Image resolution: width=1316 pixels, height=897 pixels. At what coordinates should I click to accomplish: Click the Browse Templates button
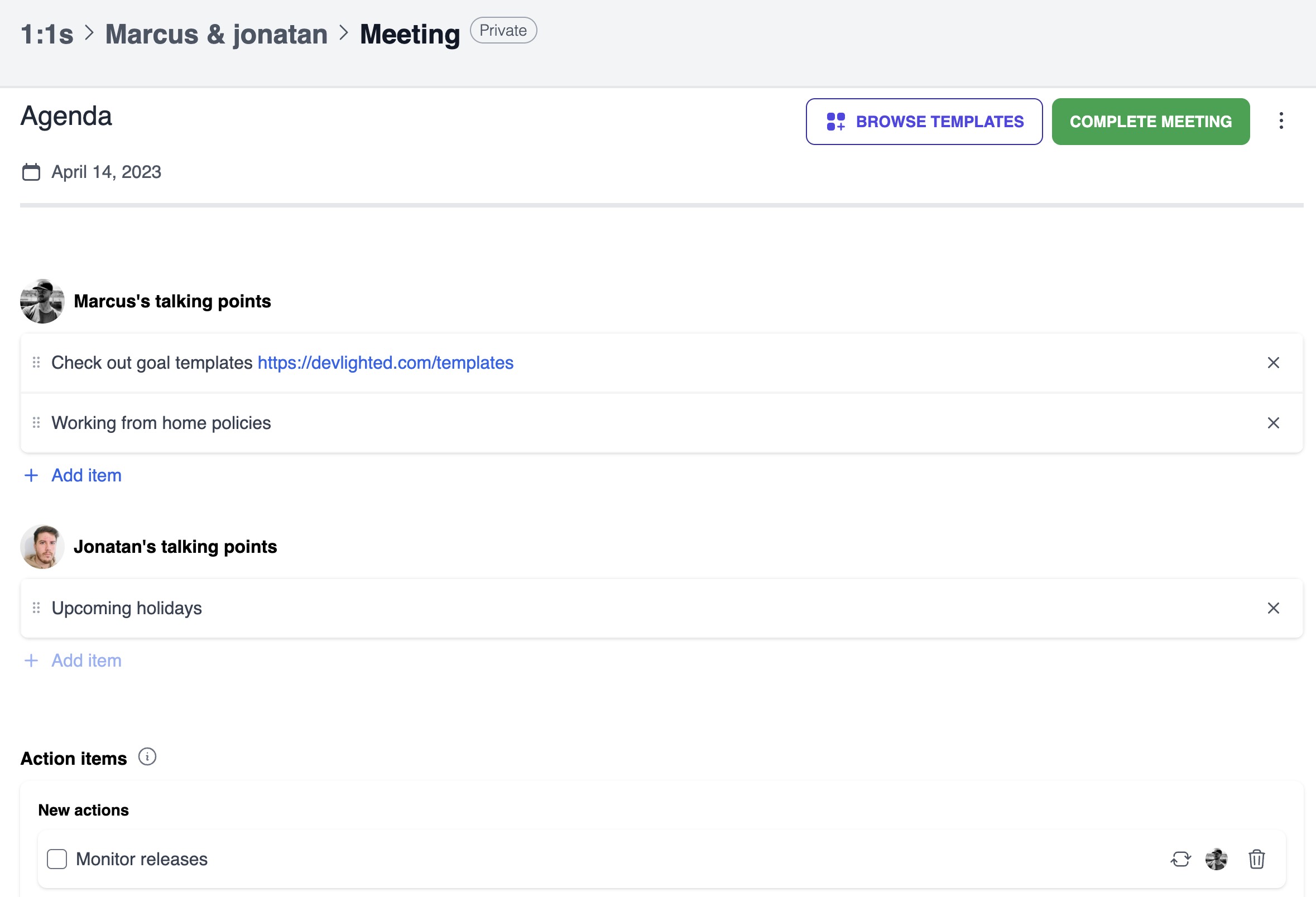coord(924,122)
